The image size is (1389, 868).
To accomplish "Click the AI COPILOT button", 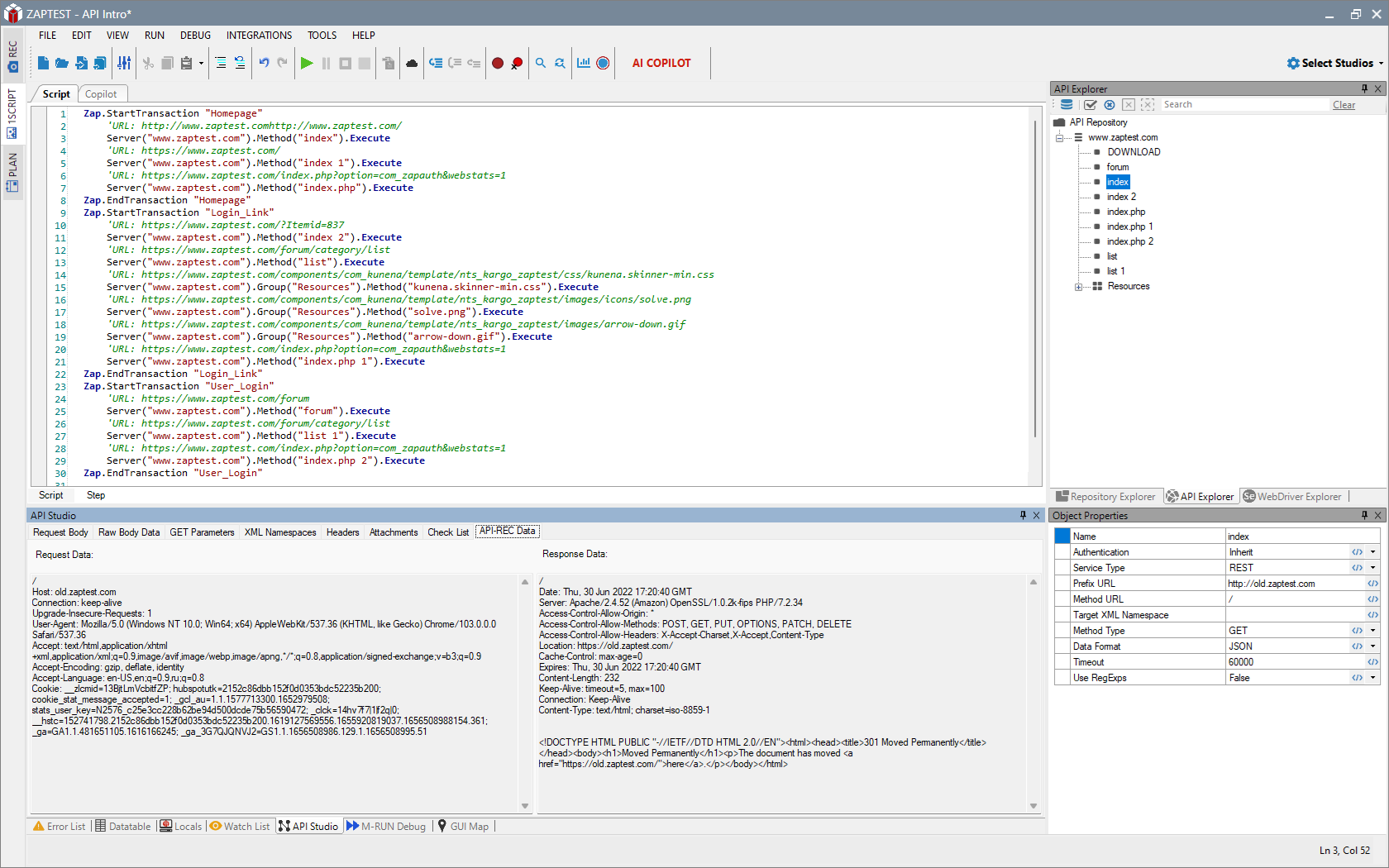I will tap(661, 63).
